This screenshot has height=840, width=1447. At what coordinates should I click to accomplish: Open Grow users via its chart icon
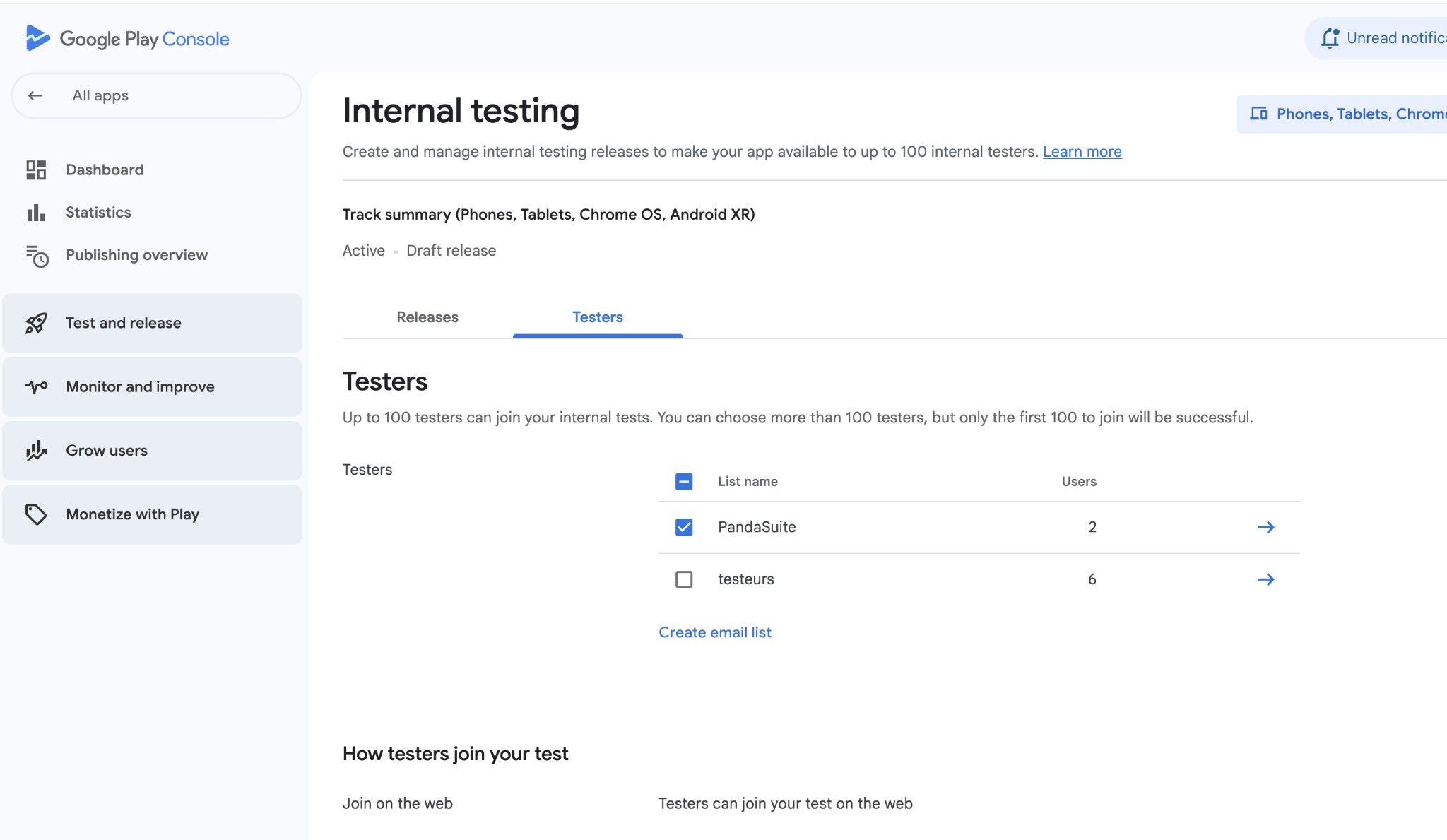coord(37,450)
